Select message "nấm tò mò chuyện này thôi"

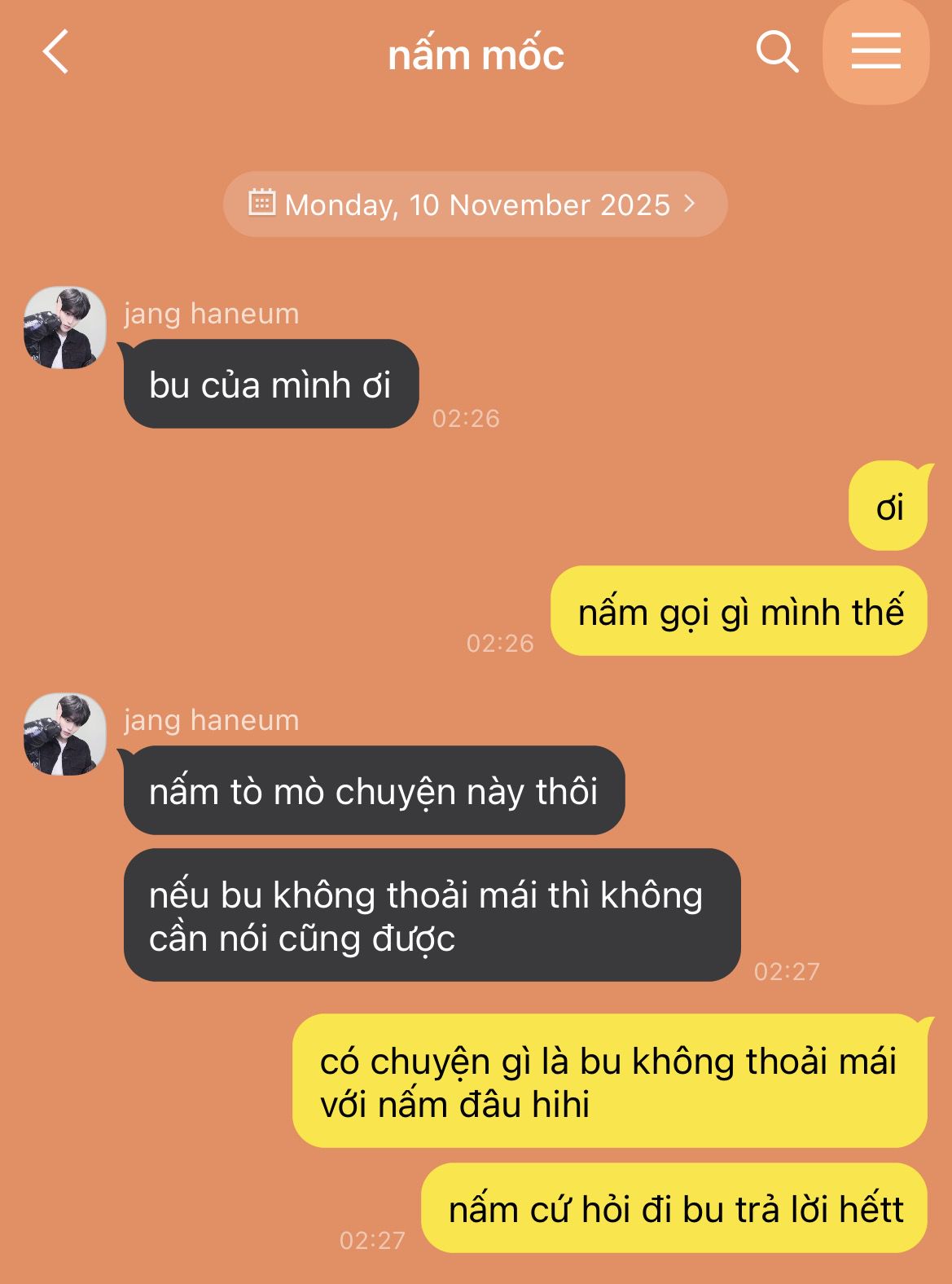375,790
